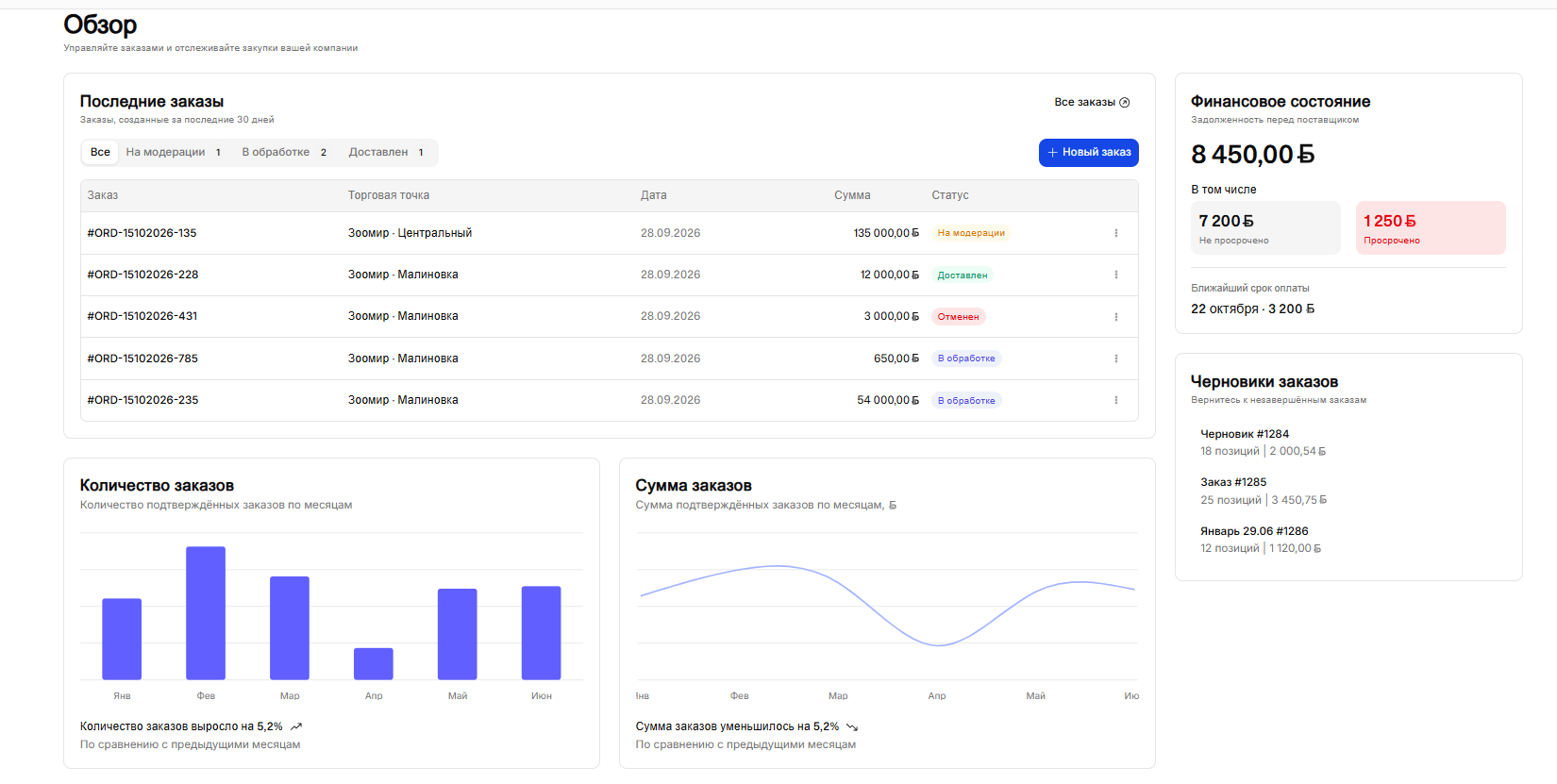Image resolution: width=1557 pixels, height=784 pixels.
Task: Click the Май bar in orders chart
Action: tap(458, 634)
